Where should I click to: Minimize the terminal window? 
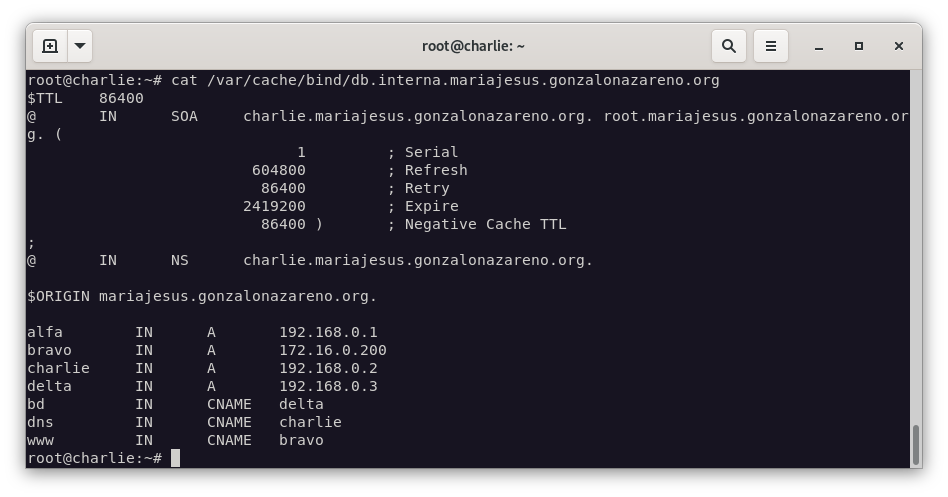click(x=819, y=46)
